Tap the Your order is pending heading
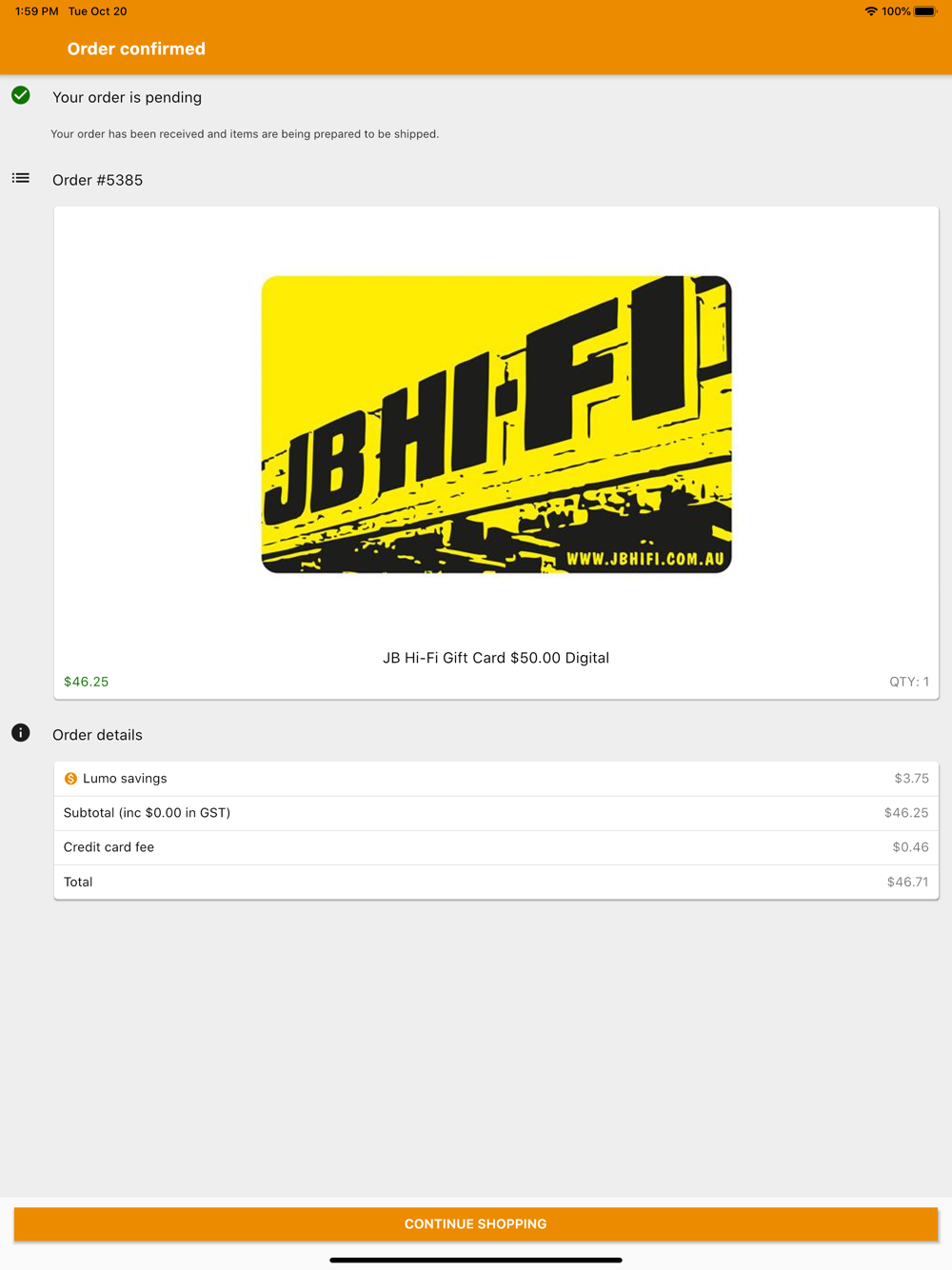The image size is (952, 1270). 128,97
